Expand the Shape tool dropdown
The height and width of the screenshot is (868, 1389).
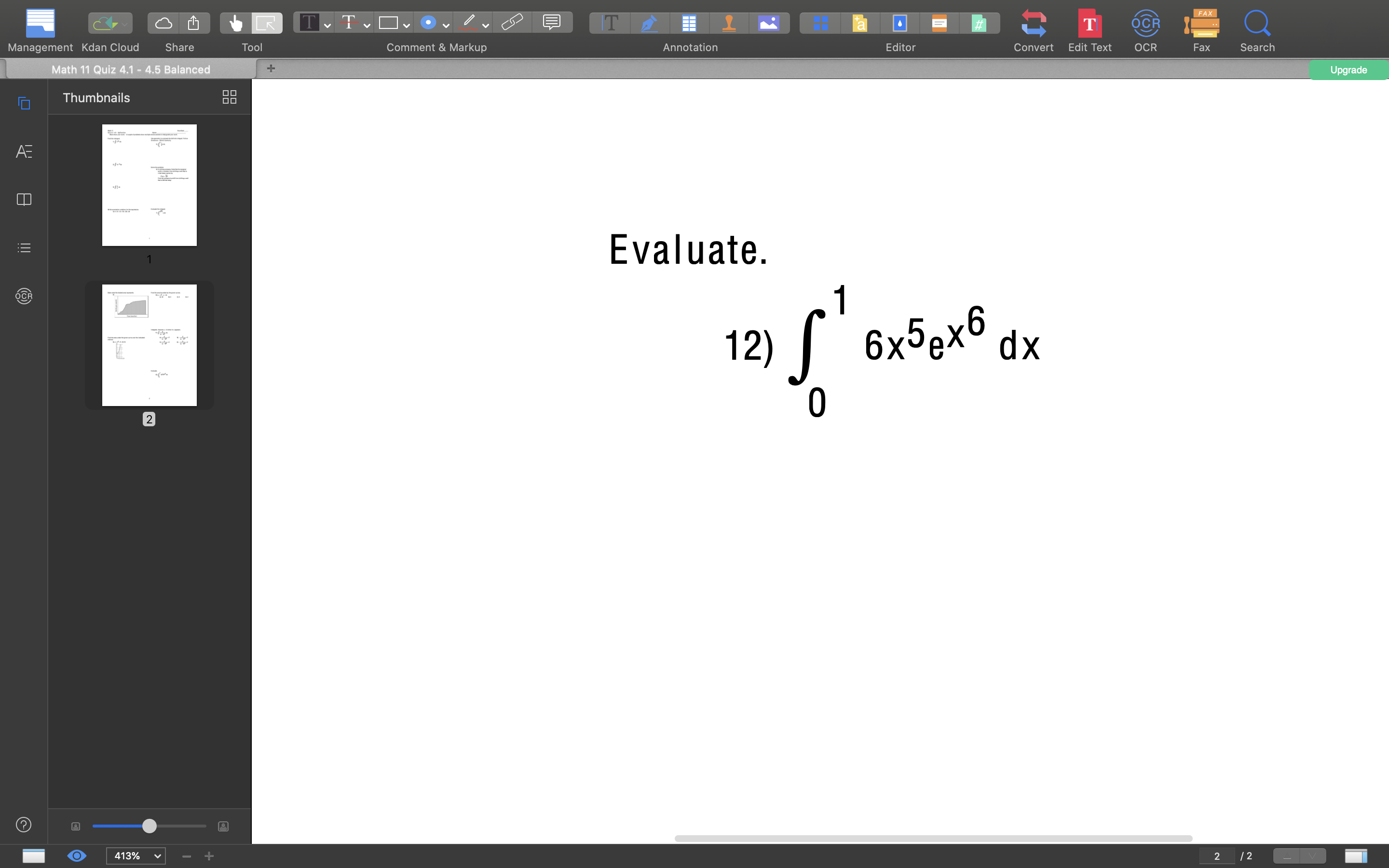tap(407, 25)
